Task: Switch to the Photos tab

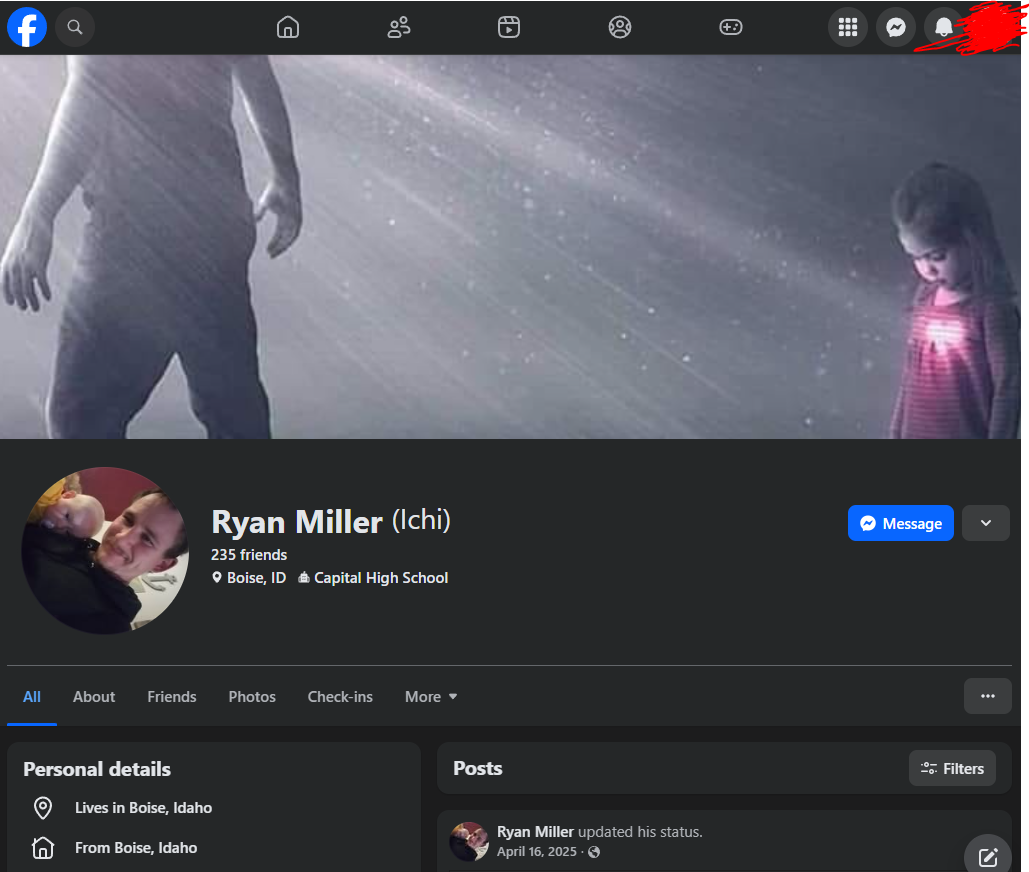Action: [x=252, y=697]
